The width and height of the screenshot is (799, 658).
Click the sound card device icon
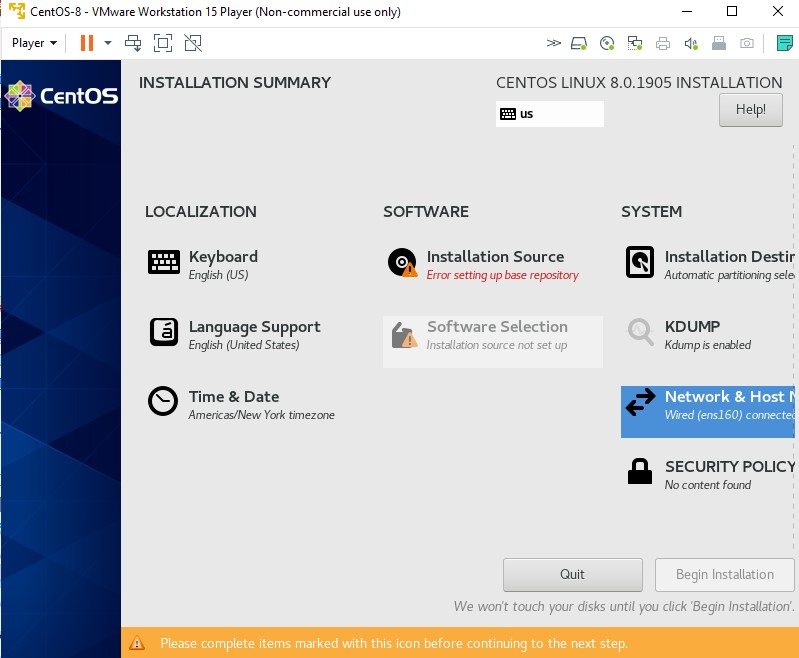(691, 44)
